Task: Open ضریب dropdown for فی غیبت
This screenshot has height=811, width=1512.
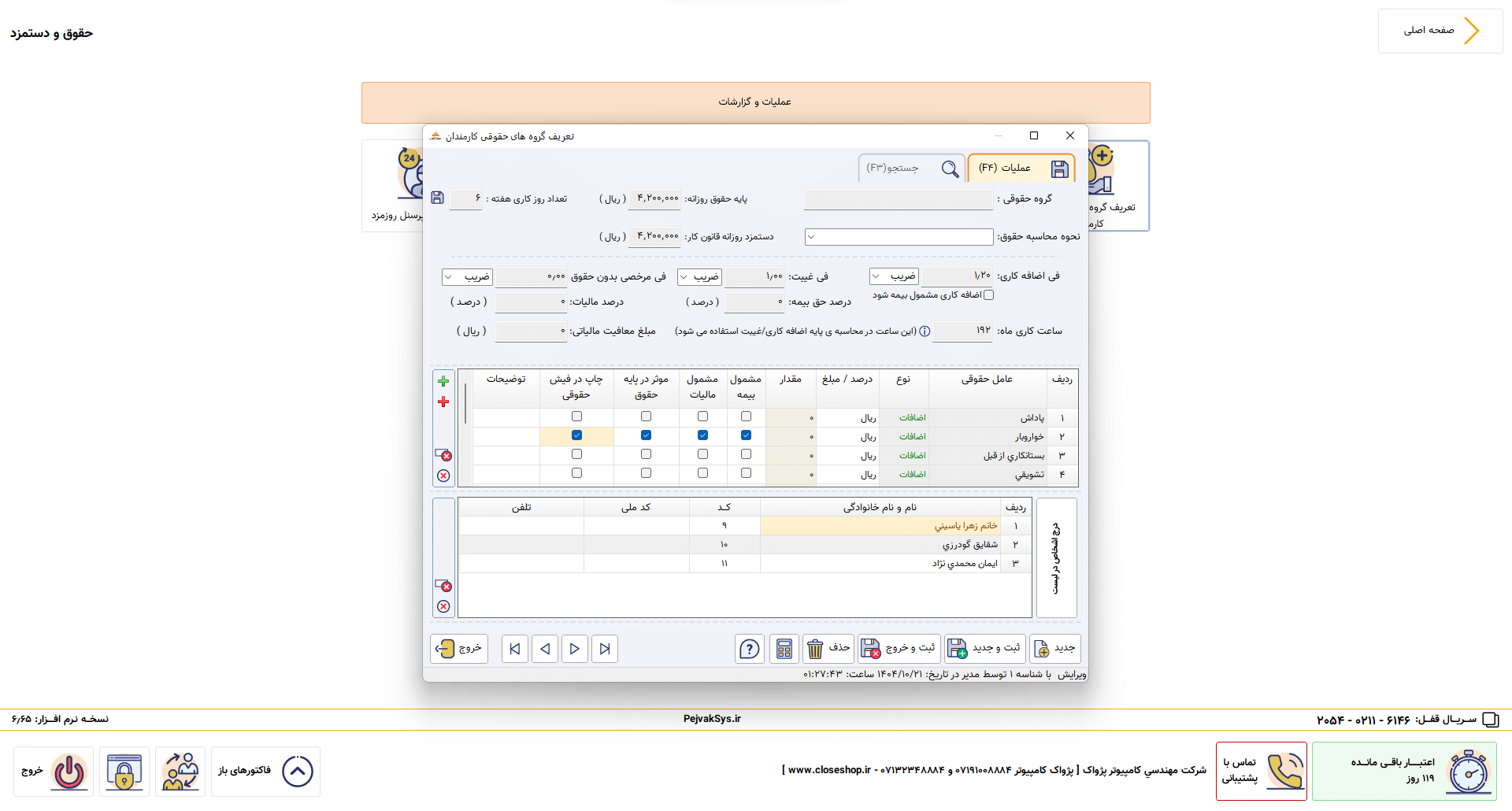Action: [x=699, y=277]
